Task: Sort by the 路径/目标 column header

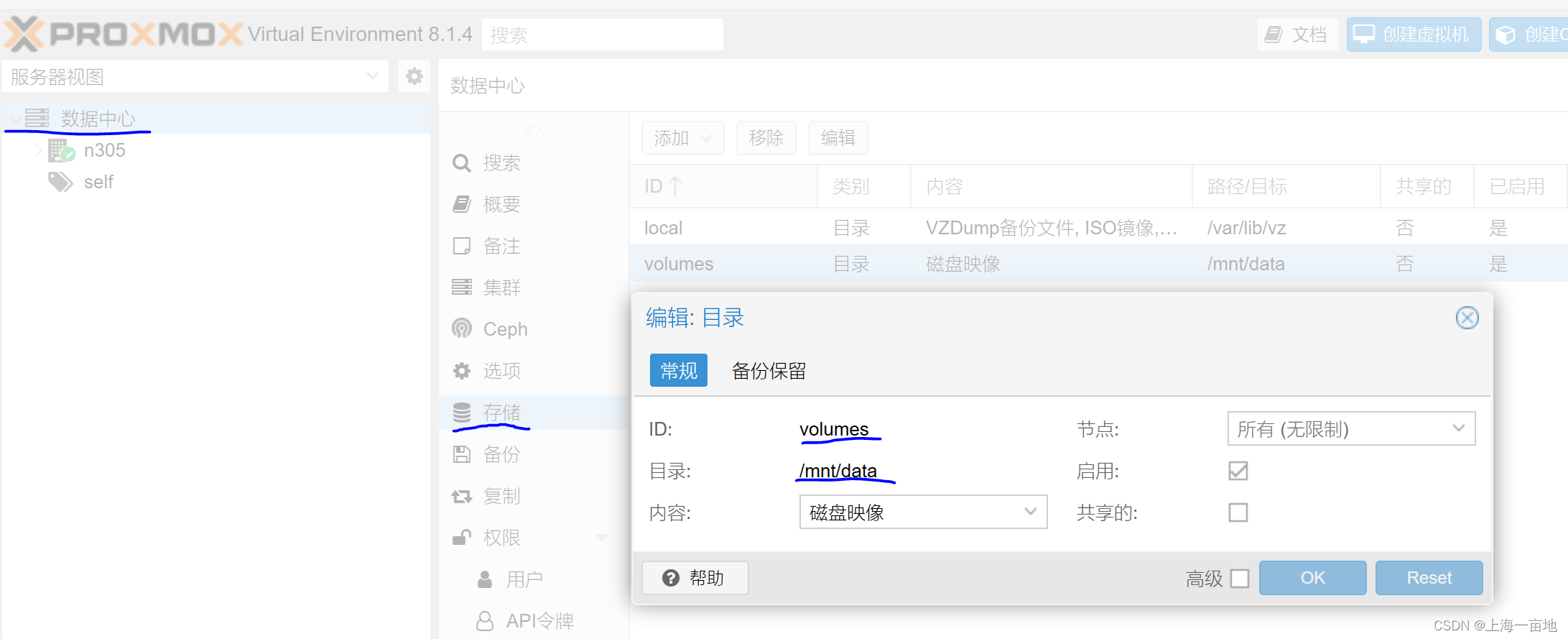Action: (x=1286, y=186)
